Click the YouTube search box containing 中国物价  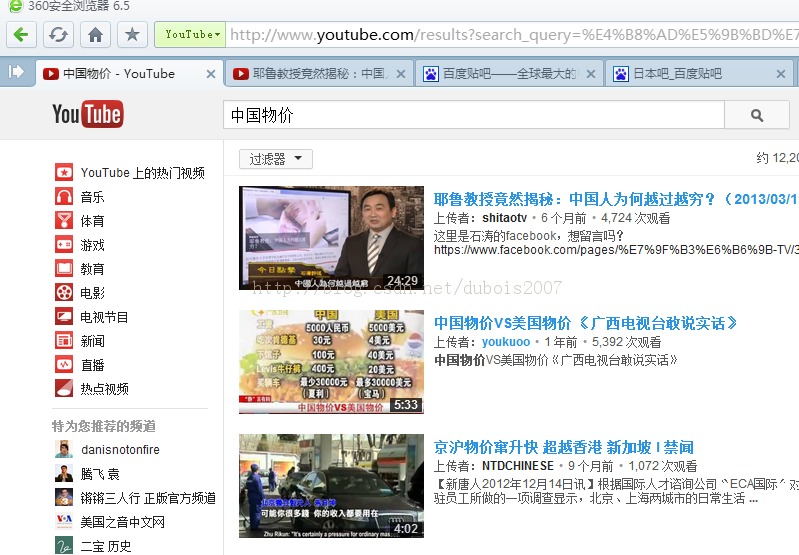pyautogui.click(x=473, y=115)
